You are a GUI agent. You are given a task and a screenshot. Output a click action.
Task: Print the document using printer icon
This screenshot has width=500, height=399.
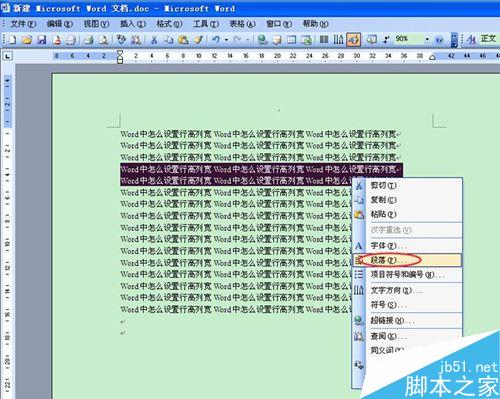coord(89,40)
